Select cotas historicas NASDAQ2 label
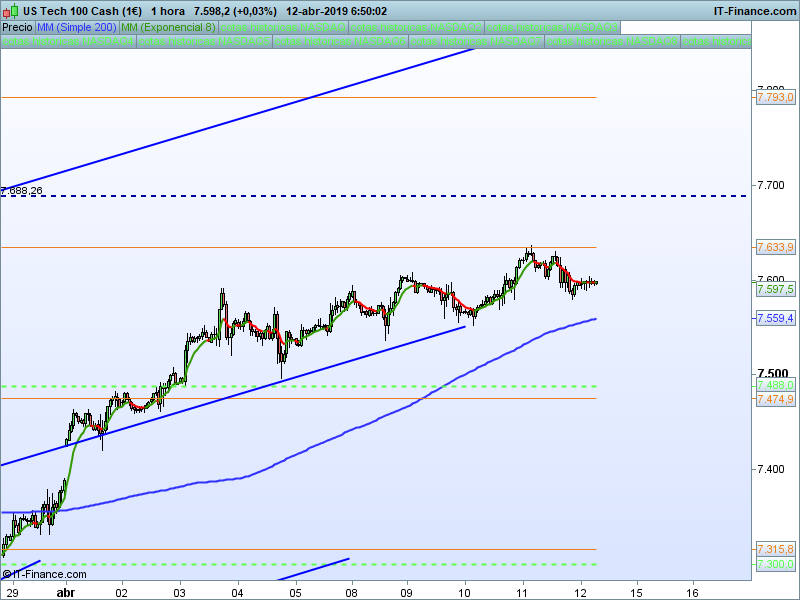This screenshot has width=800, height=600. coord(416,27)
